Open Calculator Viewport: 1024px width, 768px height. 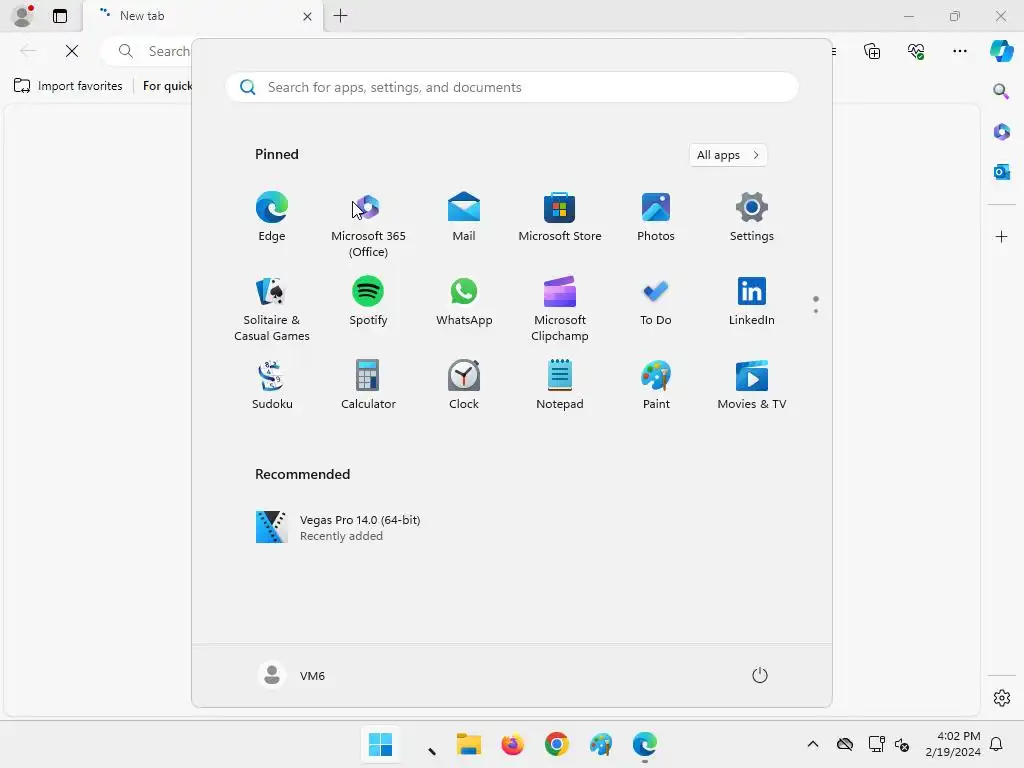click(368, 386)
